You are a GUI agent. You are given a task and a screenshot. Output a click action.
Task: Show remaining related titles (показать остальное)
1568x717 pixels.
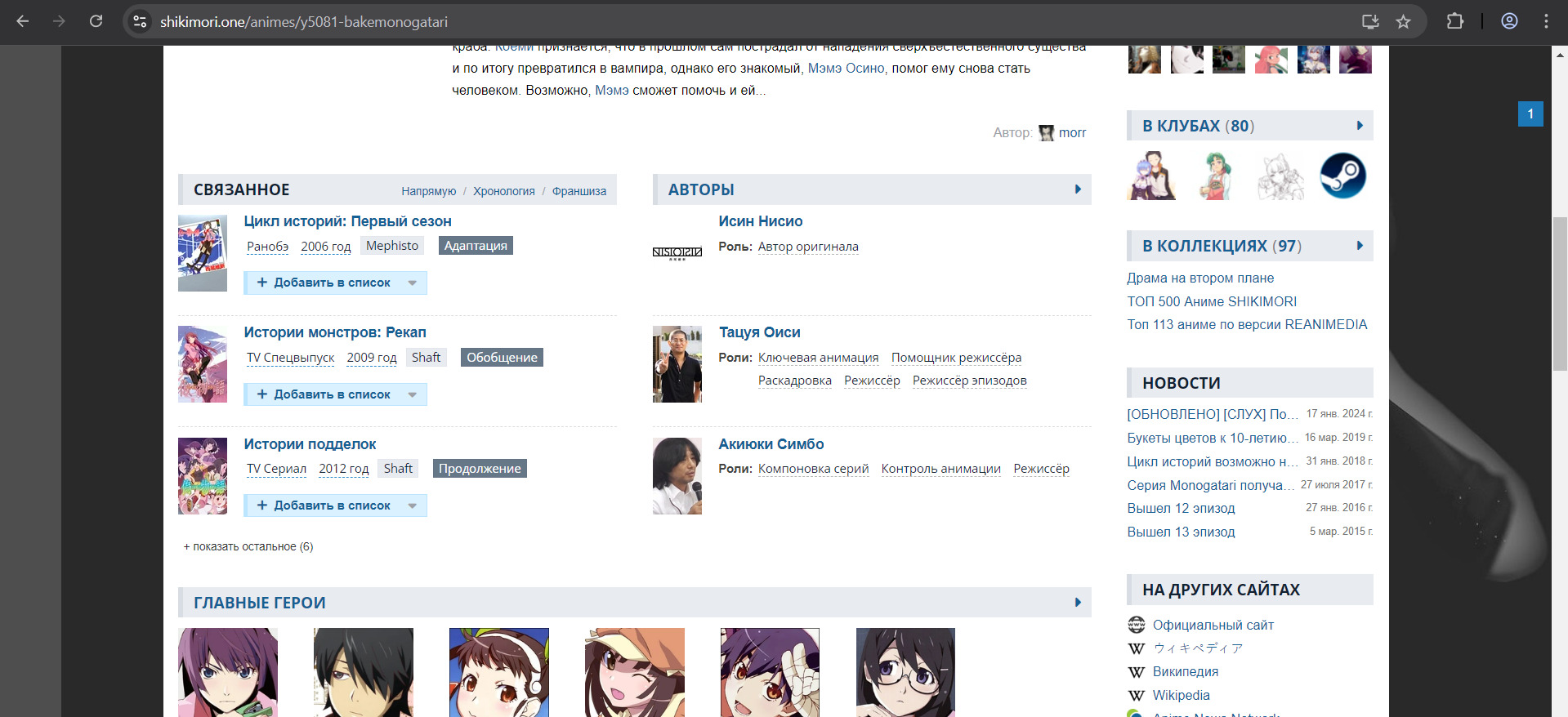click(x=248, y=546)
